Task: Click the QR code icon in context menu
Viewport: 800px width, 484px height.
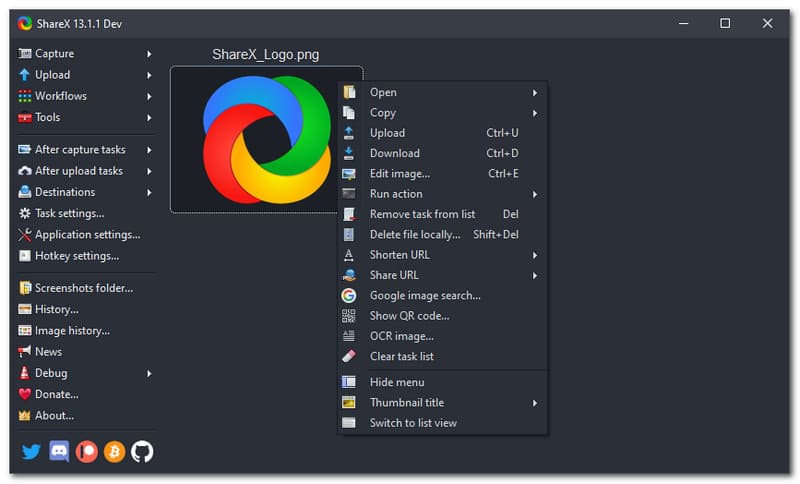Action: pyautogui.click(x=349, y=316)
